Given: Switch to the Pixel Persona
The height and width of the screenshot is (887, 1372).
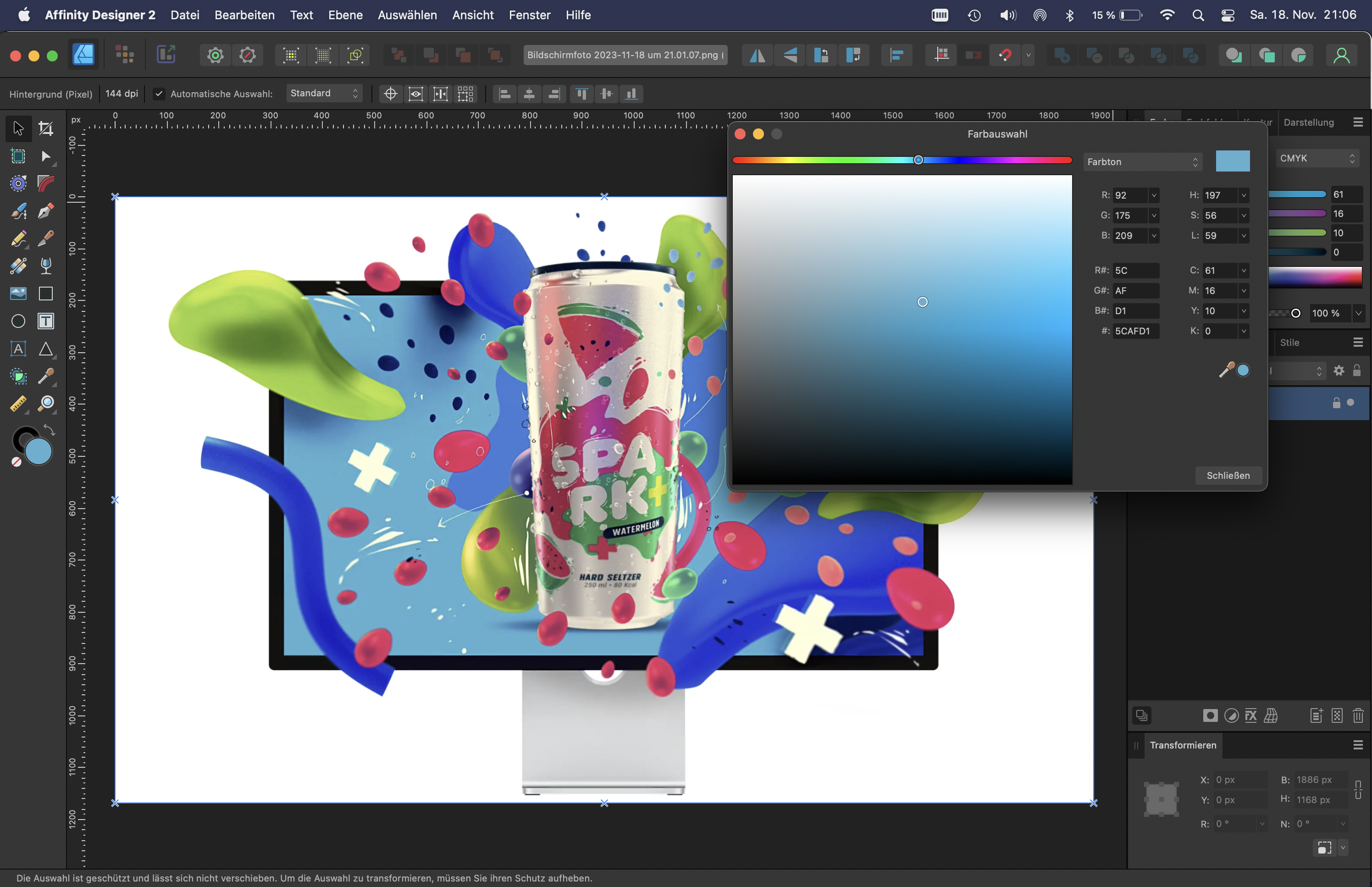Looking at the screenshot, I should tap(124, 55).
